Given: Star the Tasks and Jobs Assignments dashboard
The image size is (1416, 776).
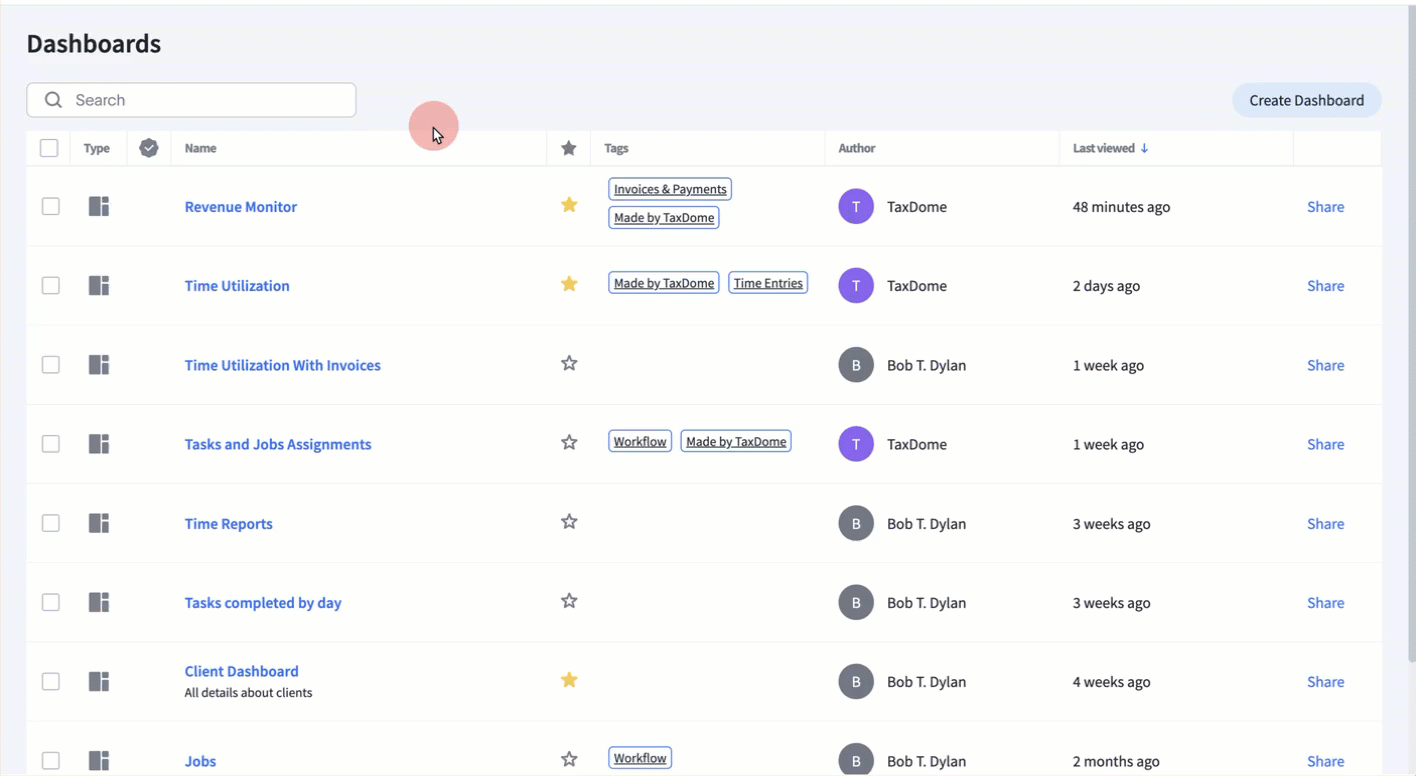Looking at the screenshot, I should (569, 443).
